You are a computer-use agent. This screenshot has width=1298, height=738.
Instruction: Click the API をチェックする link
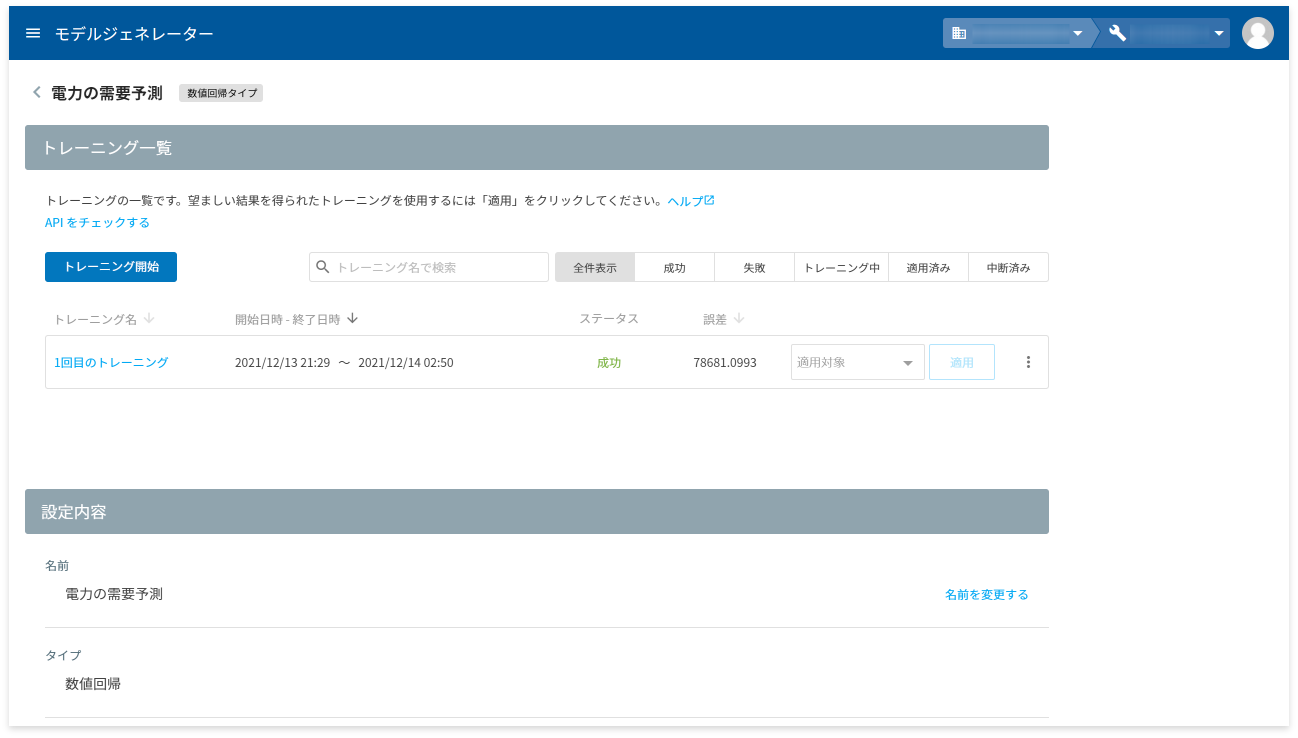[x=97, y=222]
